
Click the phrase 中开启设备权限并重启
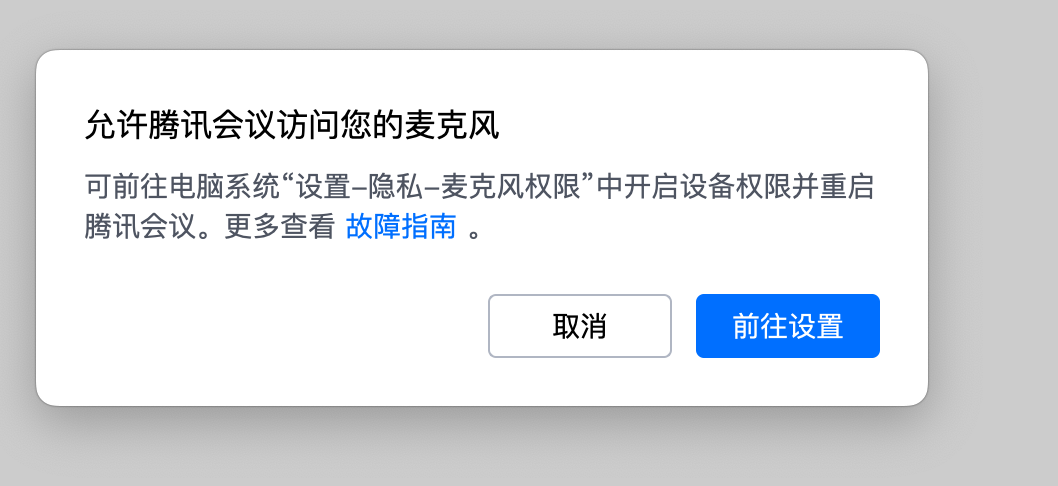(x=735, y=187)
